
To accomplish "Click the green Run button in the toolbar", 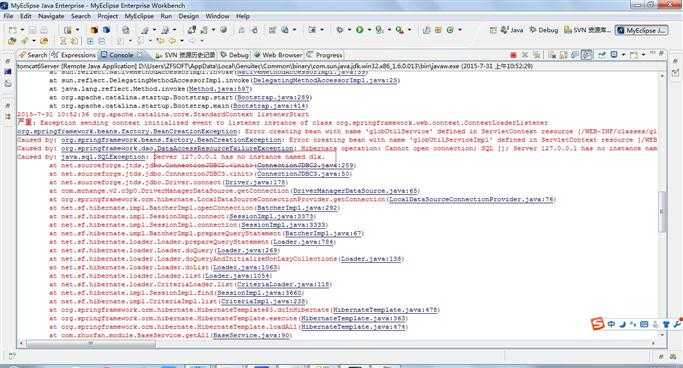I will pos(360,30).
